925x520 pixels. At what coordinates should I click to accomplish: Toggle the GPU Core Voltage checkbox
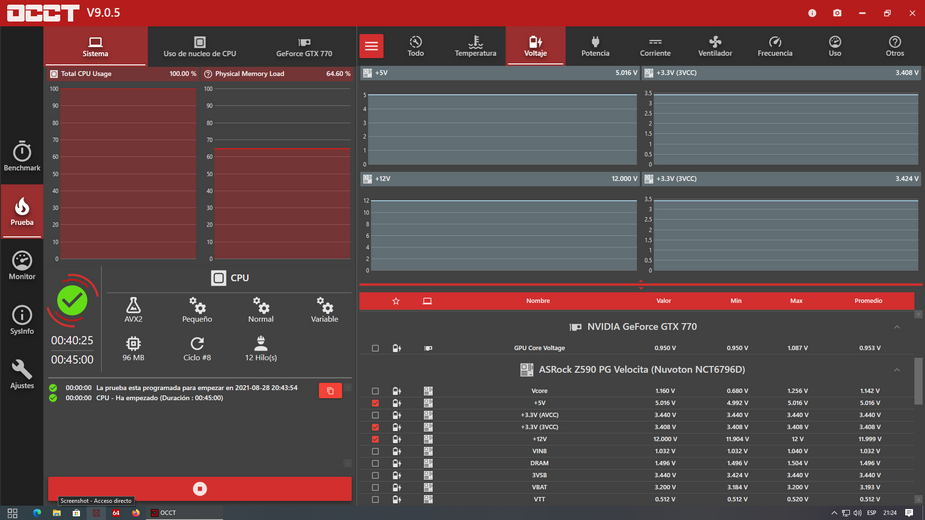pos(375,348)
